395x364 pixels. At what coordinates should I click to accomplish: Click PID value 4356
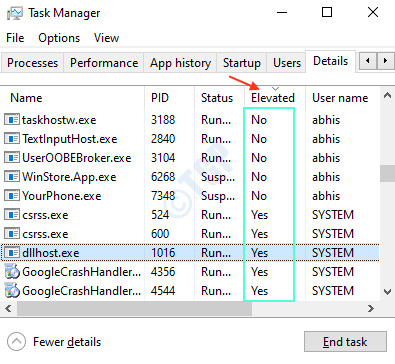163,272
